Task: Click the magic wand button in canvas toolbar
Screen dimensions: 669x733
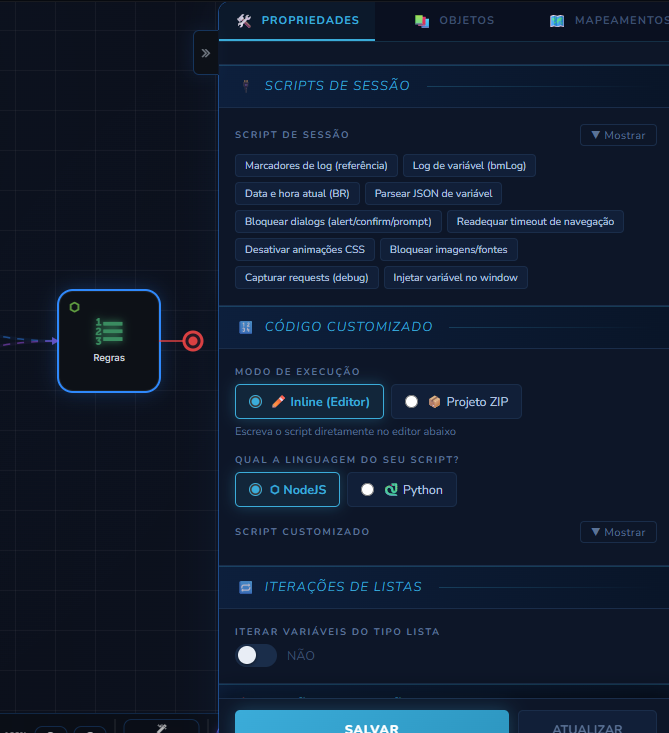Action: pyautogui.click(x=161, y=727)
